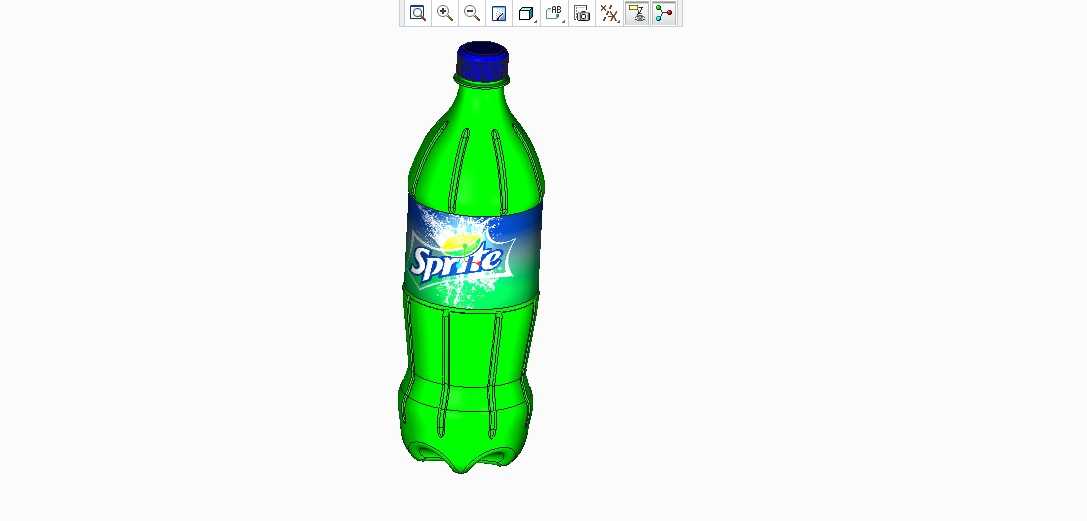Image resolution: width=1087 pixels, height=521 pixels.
Task: Toggle the Annotation Display button
Action: 637,13
